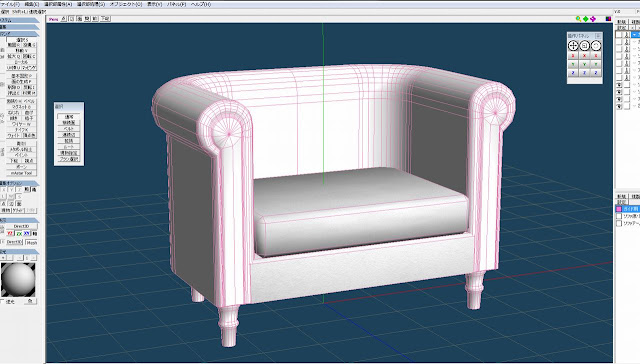Collapse the operation panel via its header button

(x=598, y=36)
